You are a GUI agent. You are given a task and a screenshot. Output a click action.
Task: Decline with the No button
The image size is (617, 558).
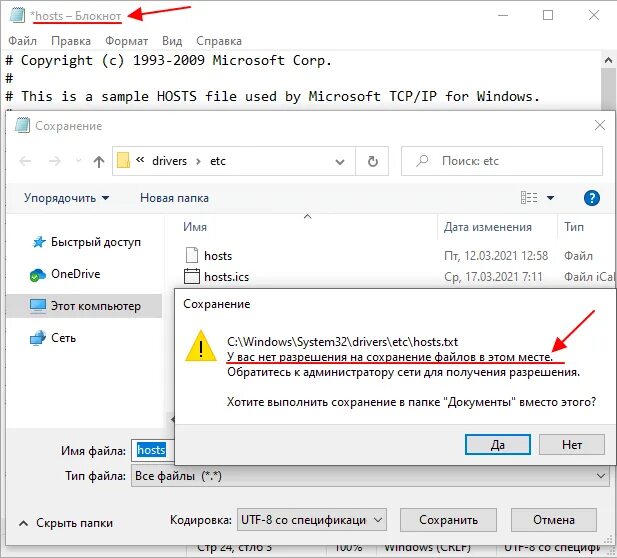pos(572,445)
